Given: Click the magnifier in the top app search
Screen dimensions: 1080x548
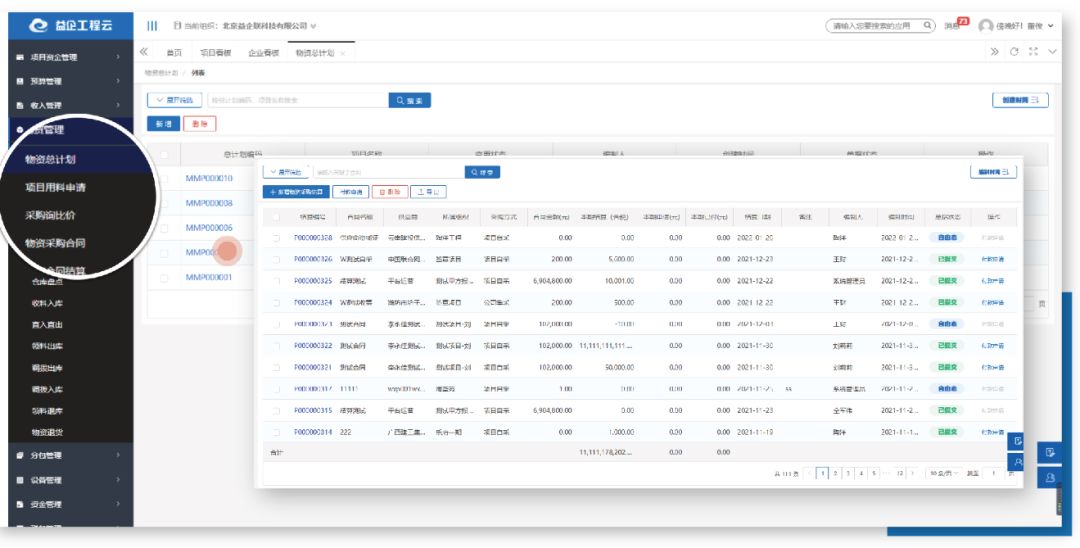Looking at the screenshot, I should point(927,25).
